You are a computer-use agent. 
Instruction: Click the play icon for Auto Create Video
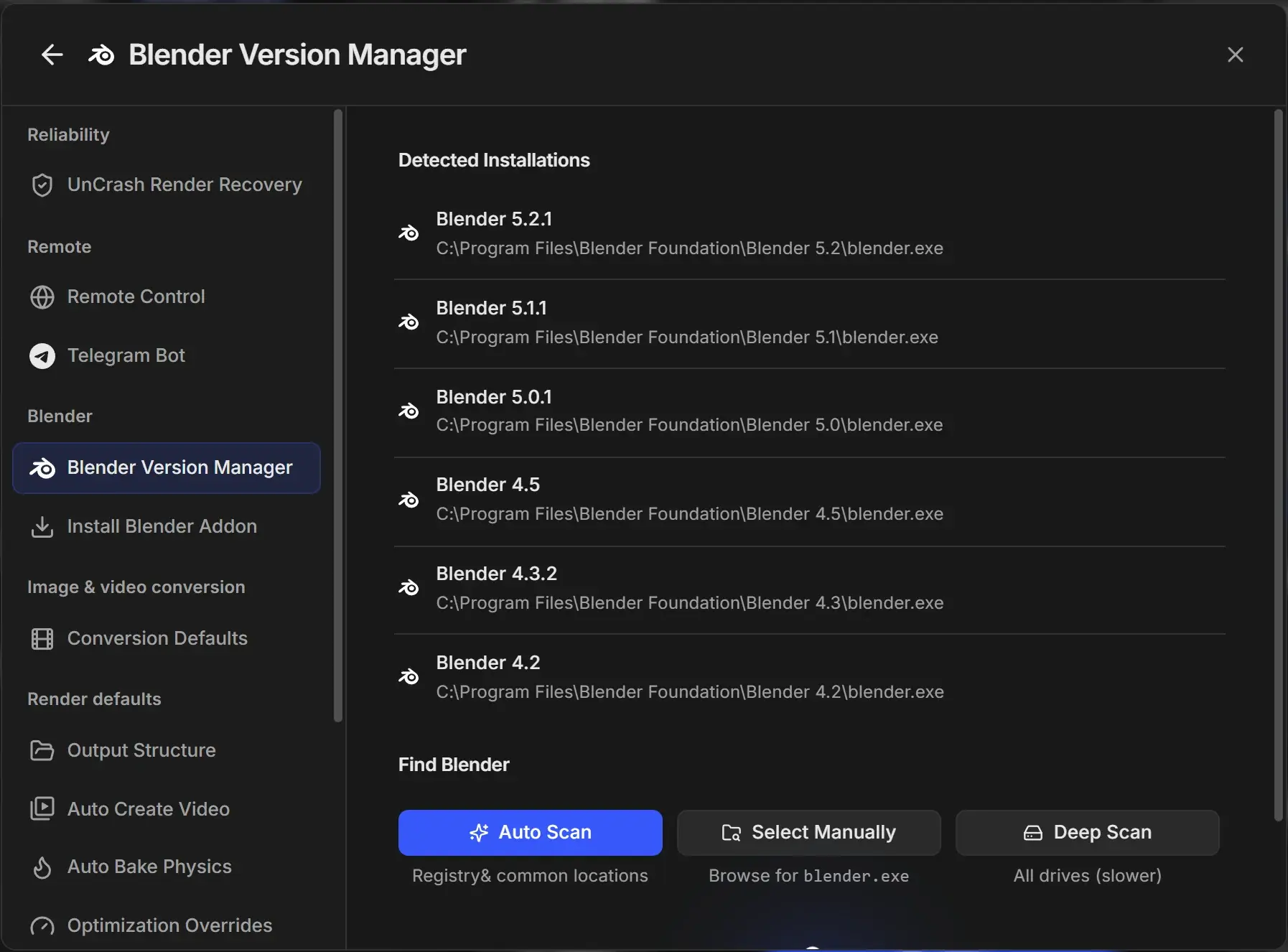click(x=42, y=809)
